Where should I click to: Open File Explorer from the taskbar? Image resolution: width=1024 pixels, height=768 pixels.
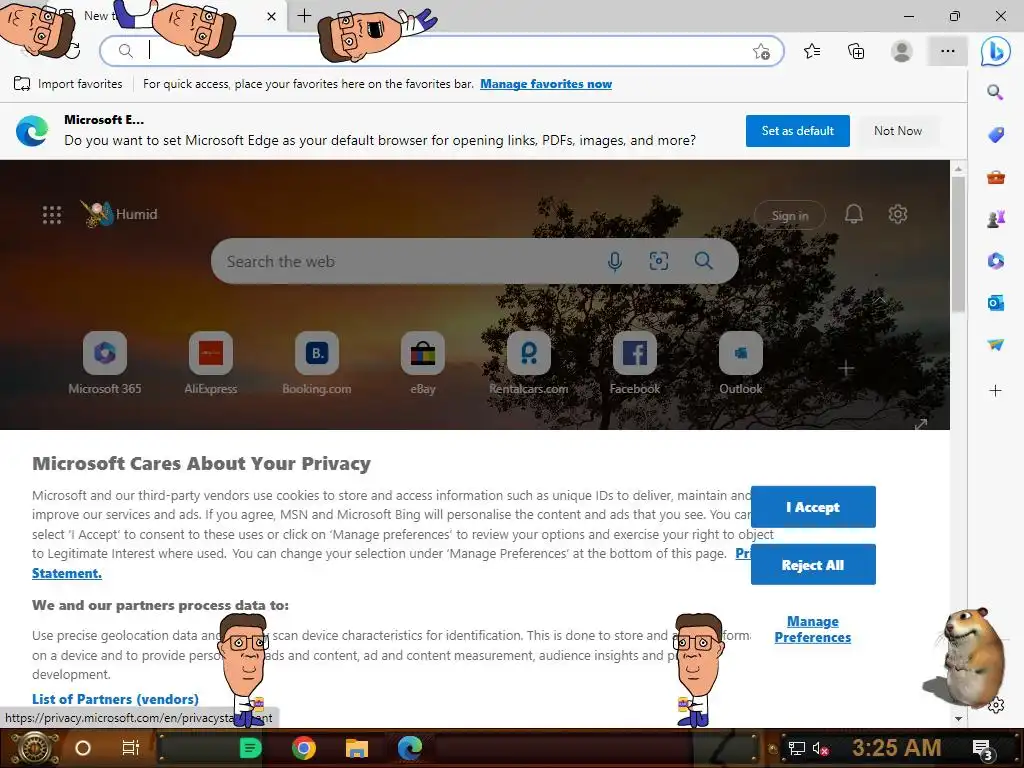(x=357, y=748)
